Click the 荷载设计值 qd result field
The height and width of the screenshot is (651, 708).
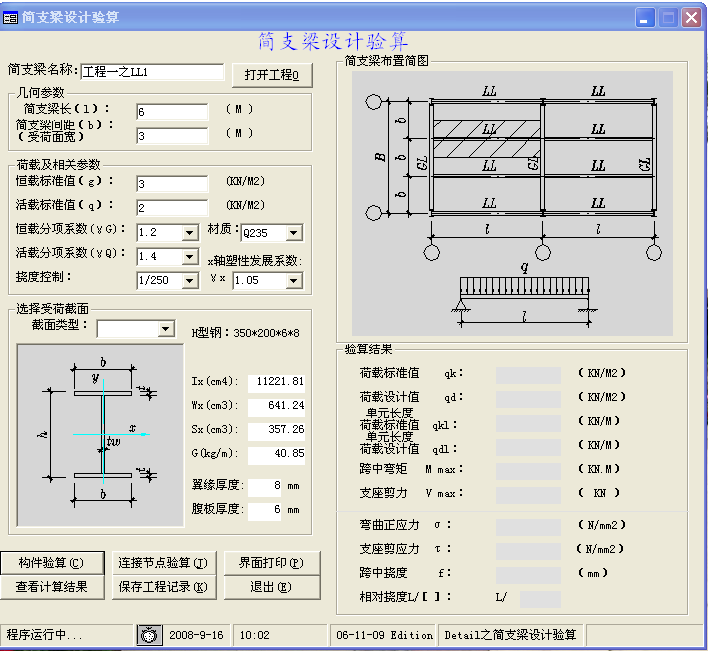[x=528, y=399]
